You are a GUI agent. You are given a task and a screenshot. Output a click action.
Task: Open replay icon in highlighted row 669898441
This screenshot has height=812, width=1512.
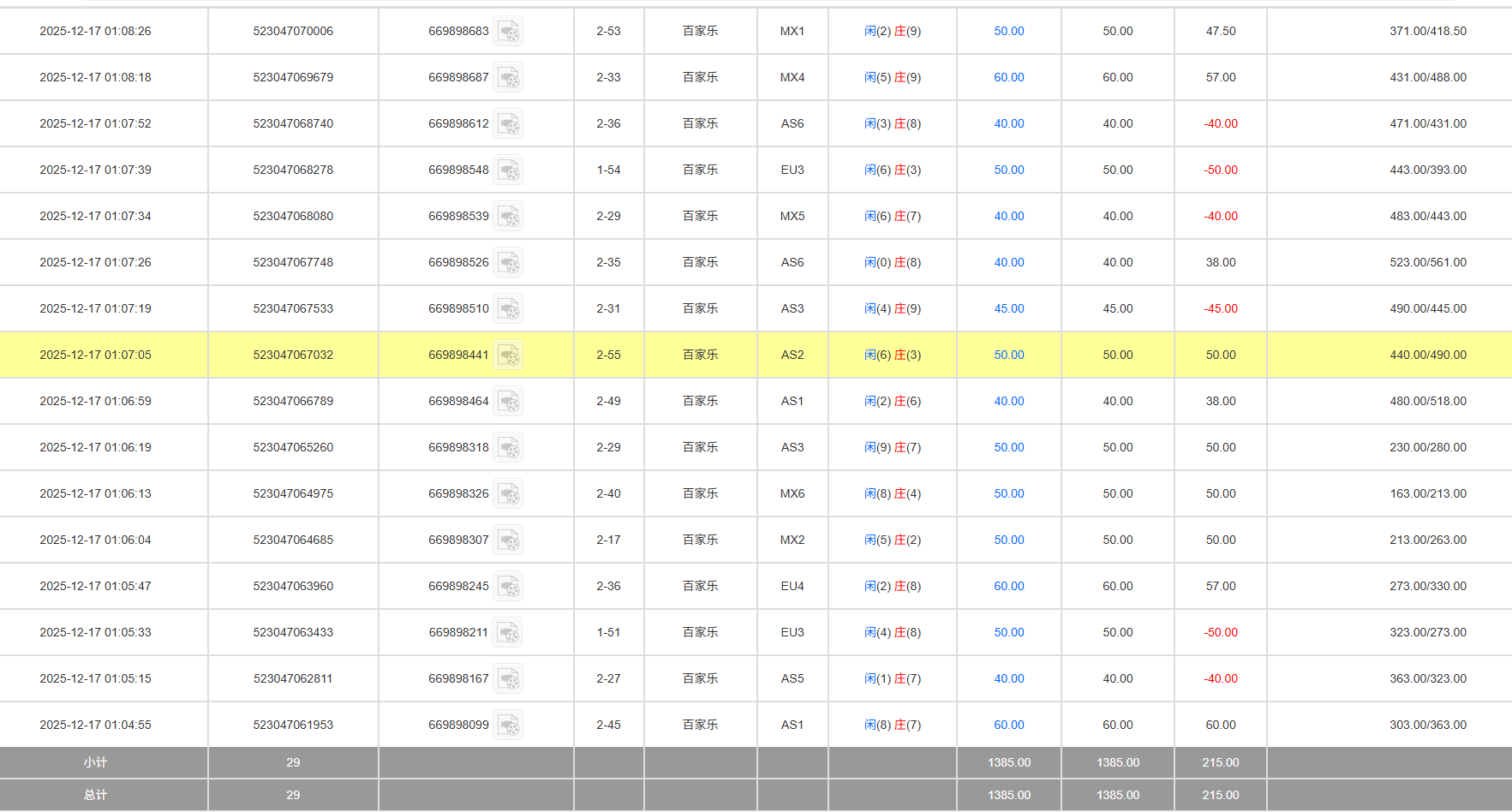(x=508, y=355)
